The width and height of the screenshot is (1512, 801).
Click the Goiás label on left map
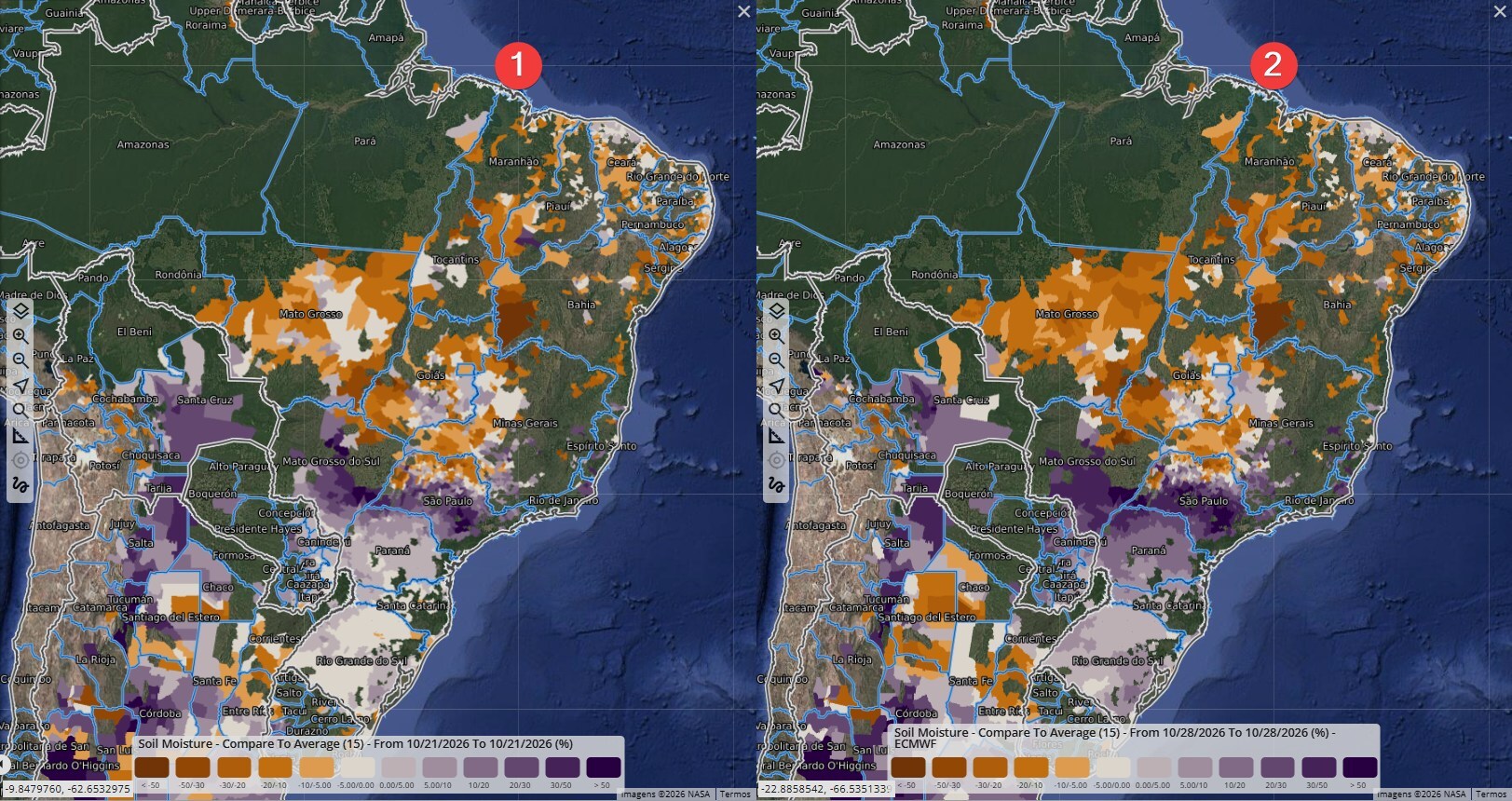tap(430, 375)
